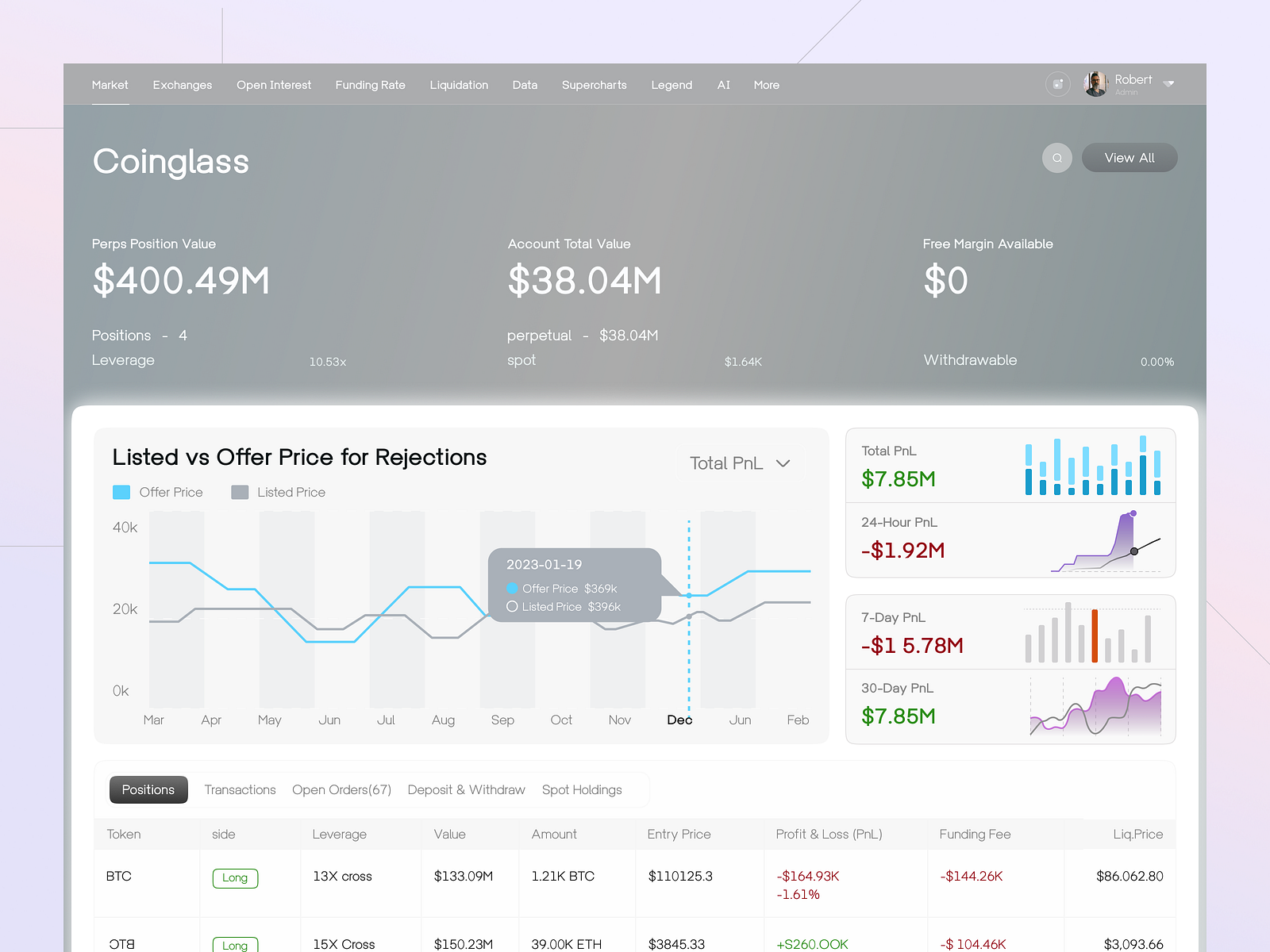Open the More navigation menu
1270x952 pixels.
pos(766,85)
